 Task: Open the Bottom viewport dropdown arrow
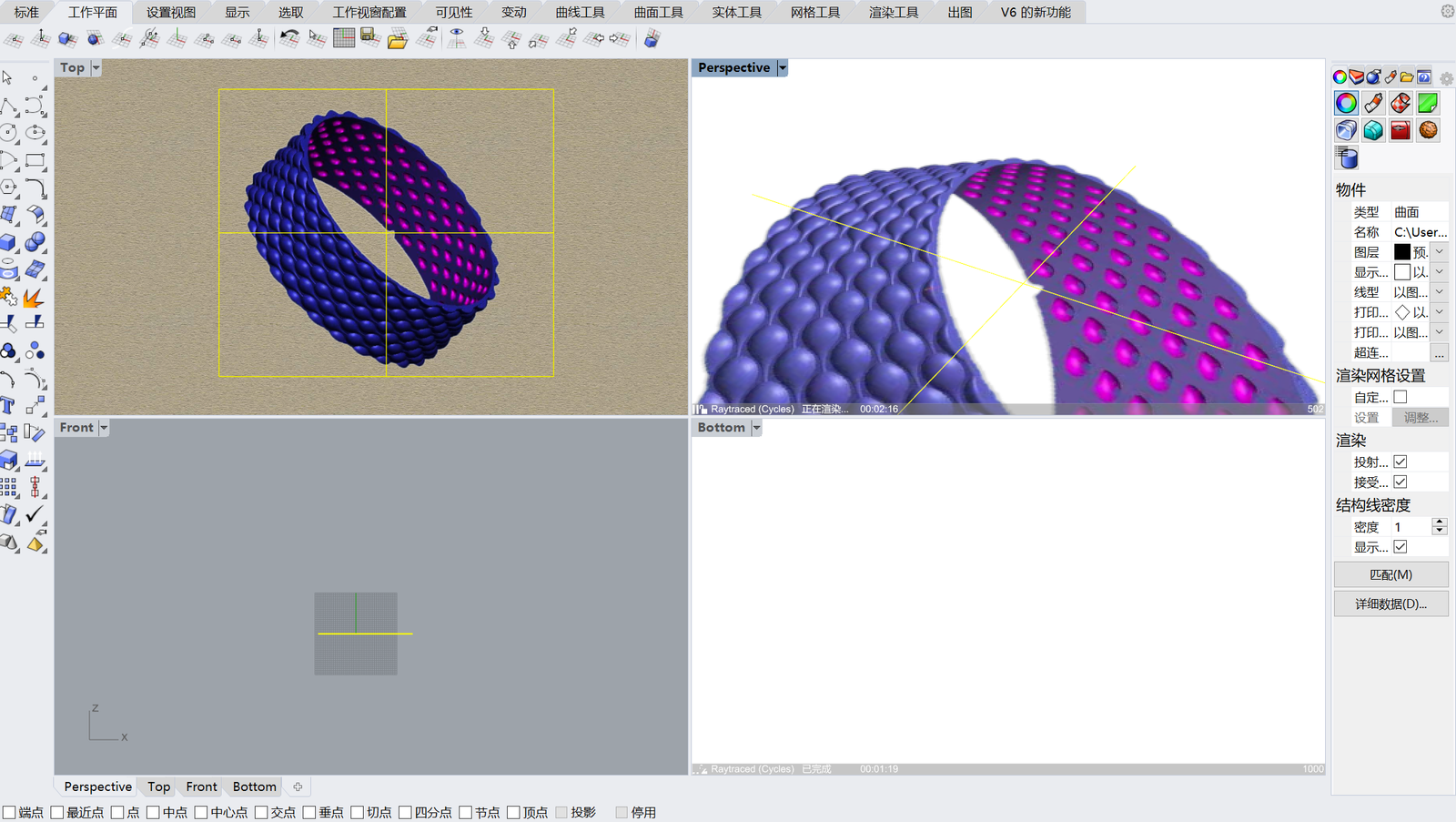tap(756, 427)
